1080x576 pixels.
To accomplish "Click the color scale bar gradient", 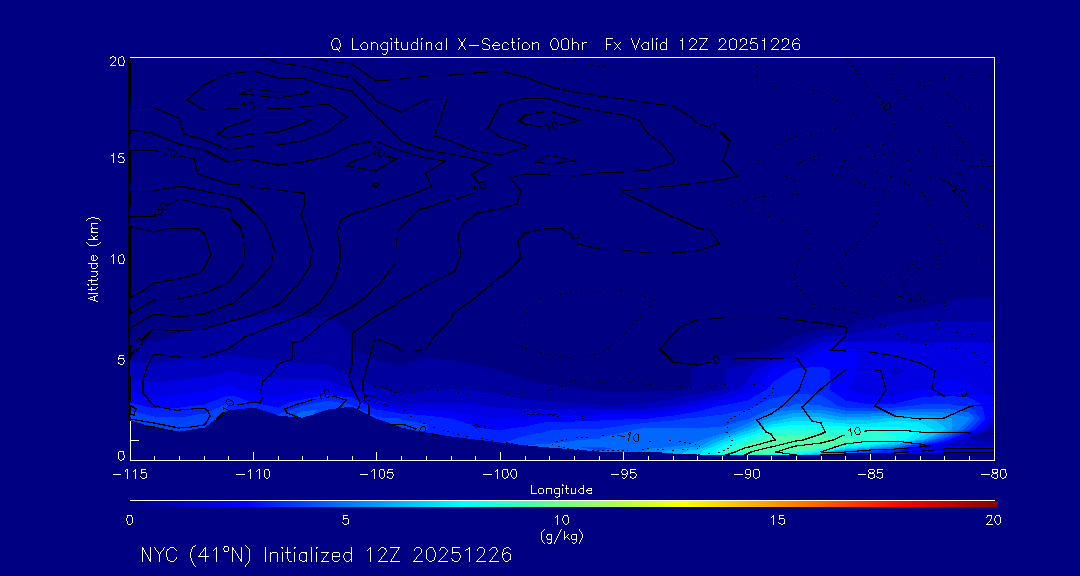I will coord(563,504).
